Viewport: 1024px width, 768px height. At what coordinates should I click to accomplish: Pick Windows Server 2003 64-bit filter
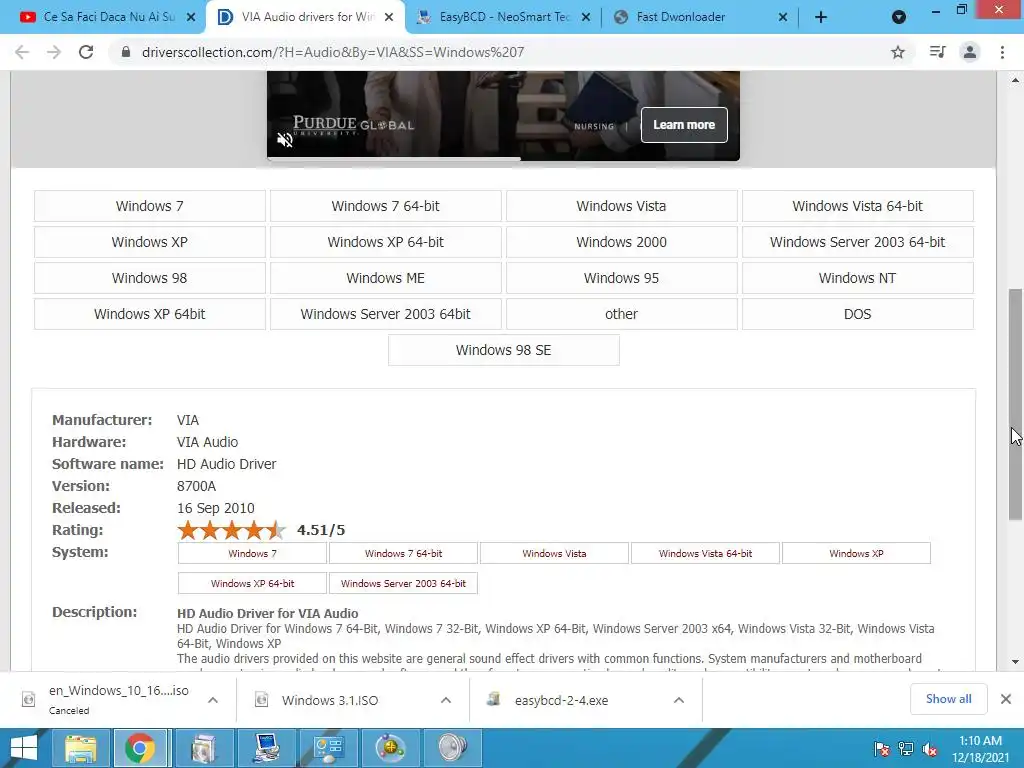[857, 242]
